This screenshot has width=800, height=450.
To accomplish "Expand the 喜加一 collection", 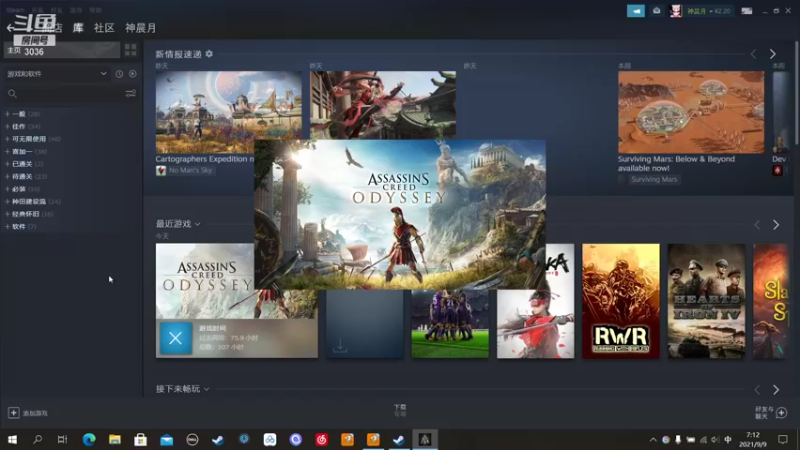I will coord(7,152).
